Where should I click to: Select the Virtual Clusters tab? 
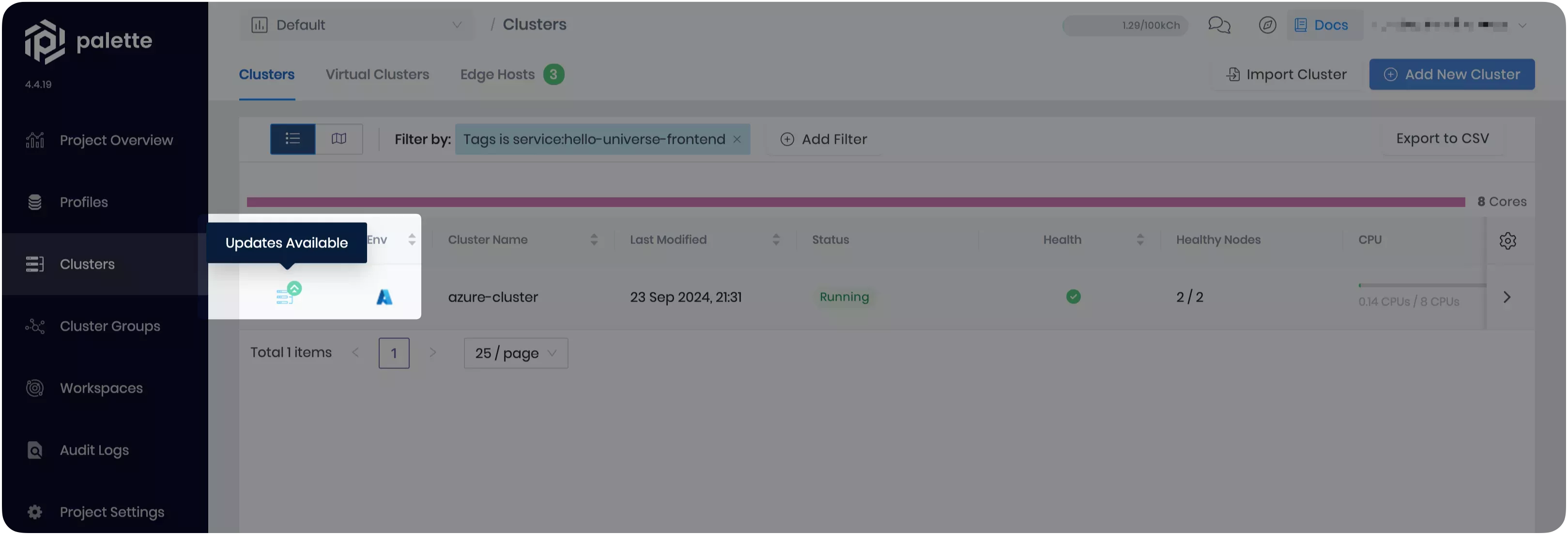point(377,74)
